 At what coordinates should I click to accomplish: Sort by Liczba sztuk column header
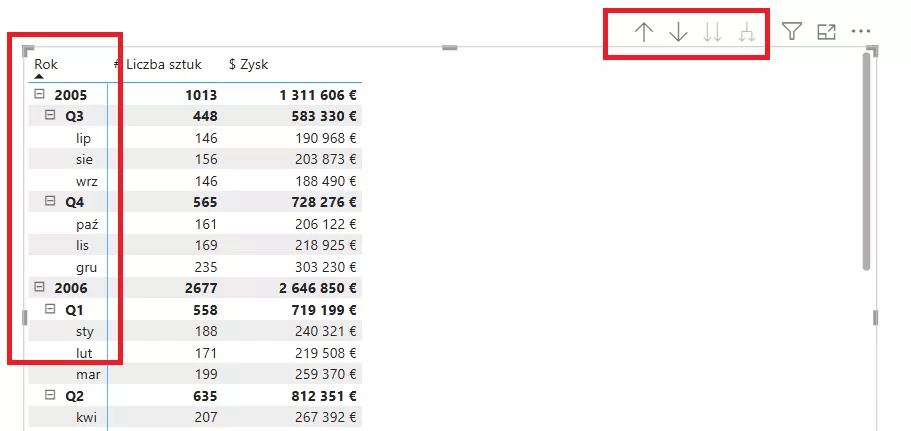(163, 65)
